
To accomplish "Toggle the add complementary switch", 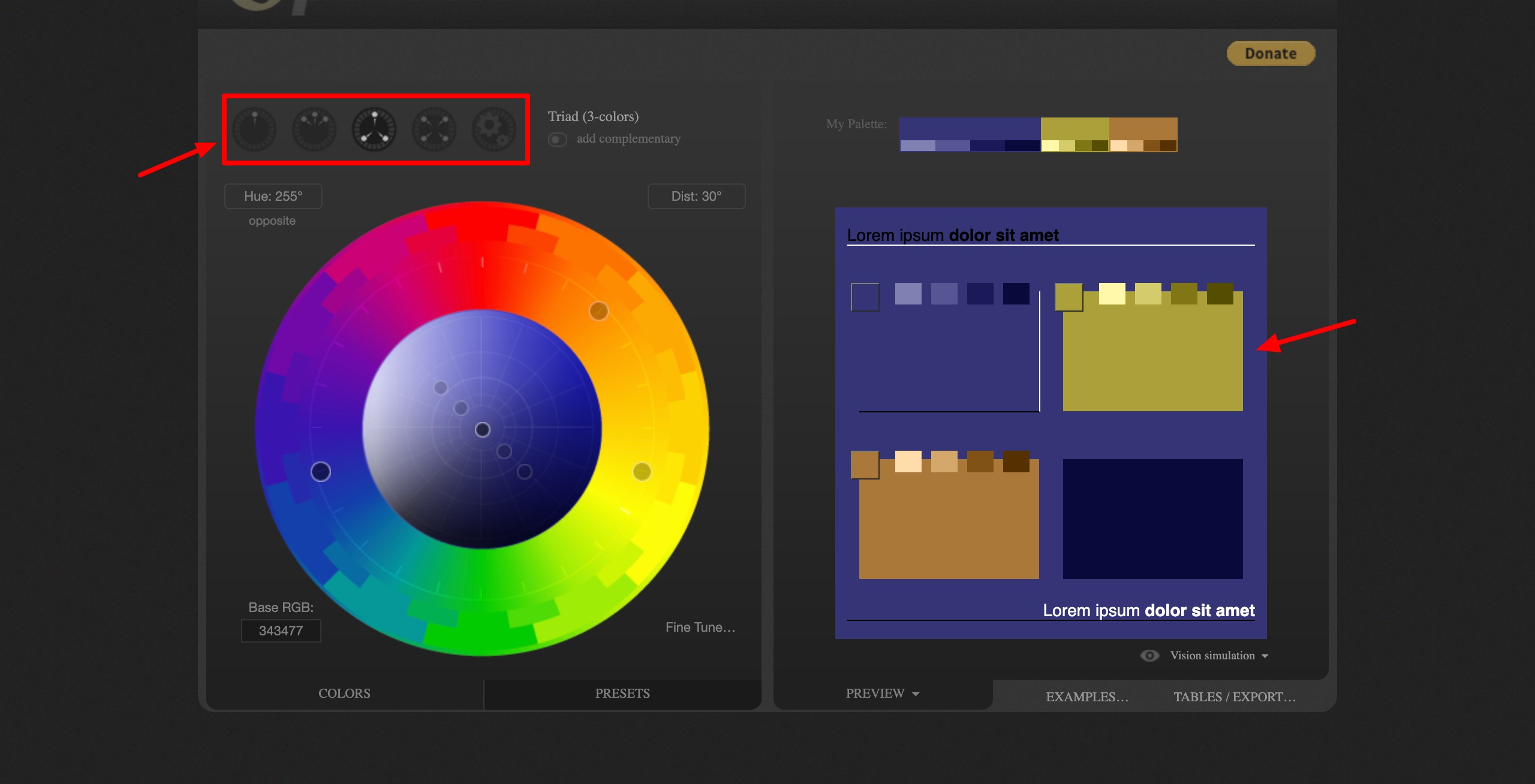I will click(557, 140).
